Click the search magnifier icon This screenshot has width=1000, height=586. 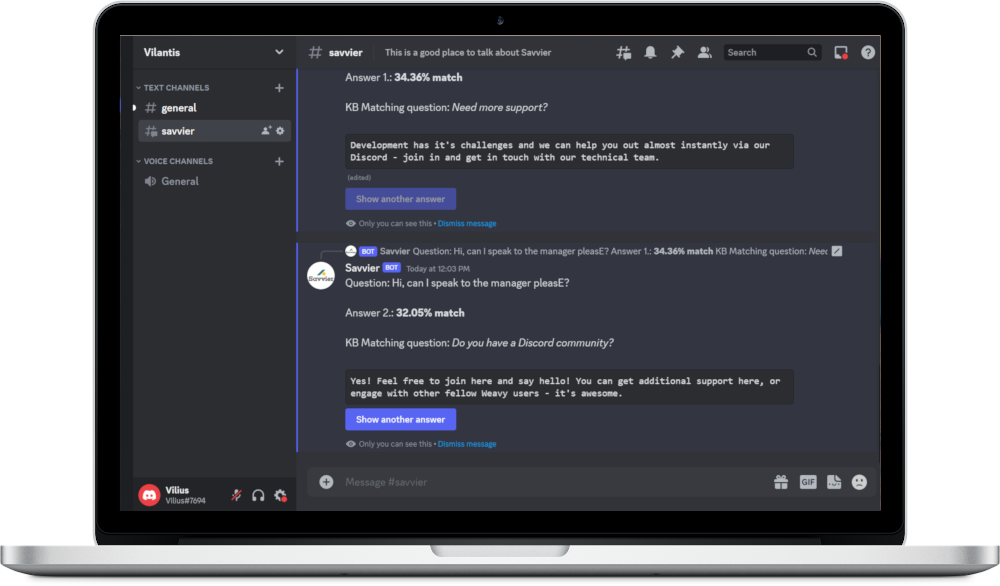812,52
